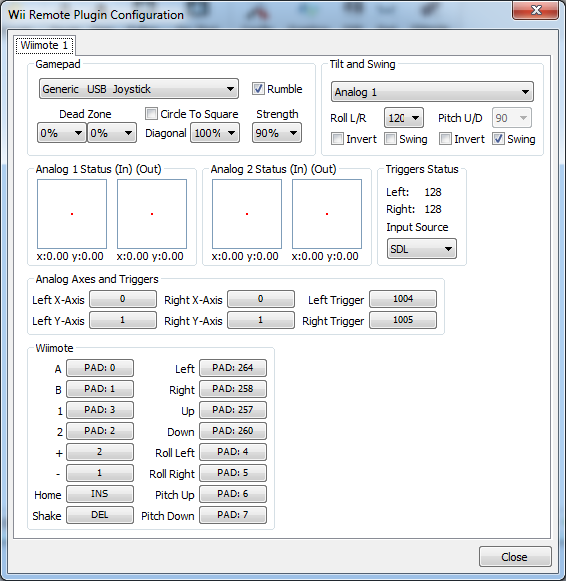This screenshot has width=566, height=581.
Task: Open the Diagonal 100% dropdown
Action: pos(215,133)
